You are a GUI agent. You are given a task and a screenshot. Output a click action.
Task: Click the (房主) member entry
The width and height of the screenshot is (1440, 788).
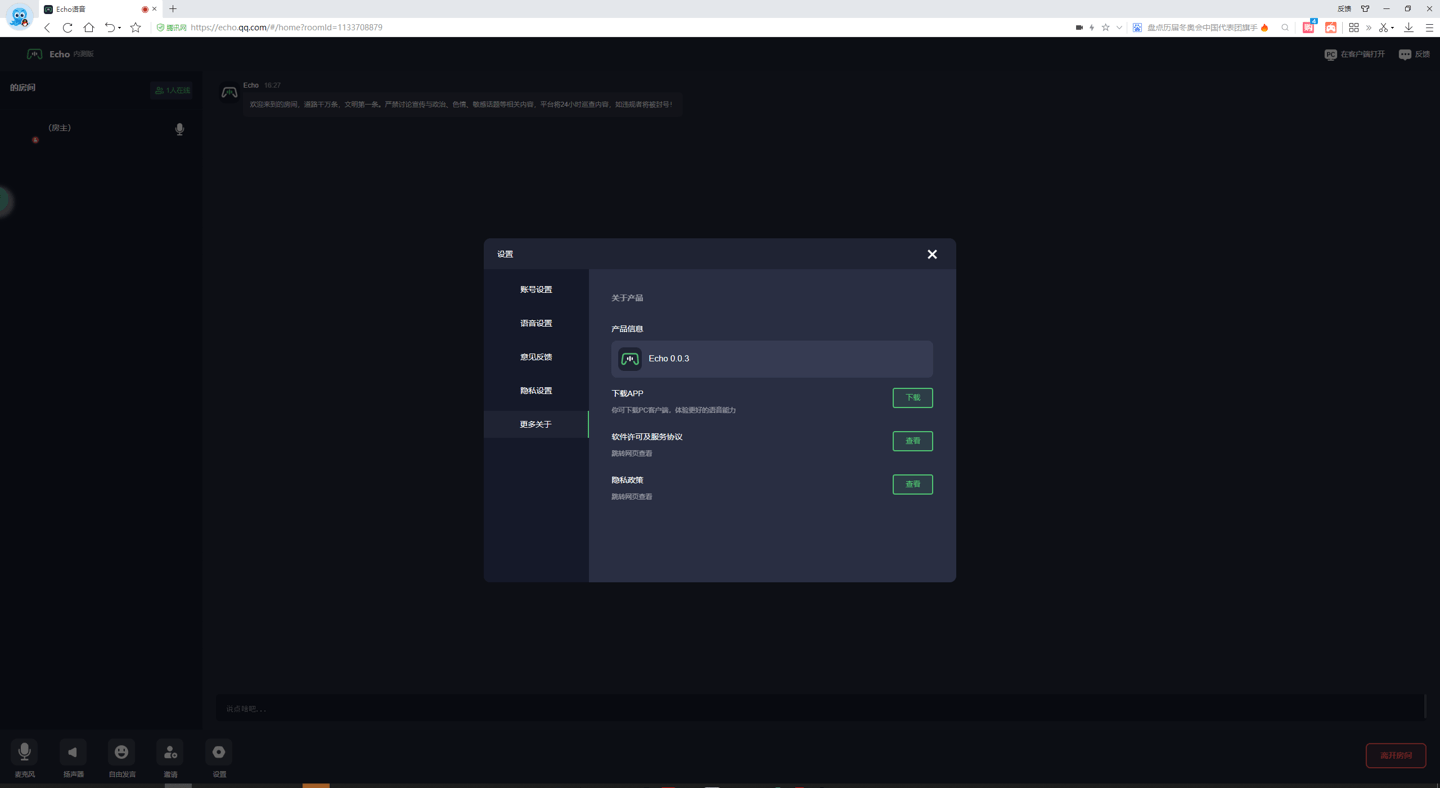coord(60,128)
